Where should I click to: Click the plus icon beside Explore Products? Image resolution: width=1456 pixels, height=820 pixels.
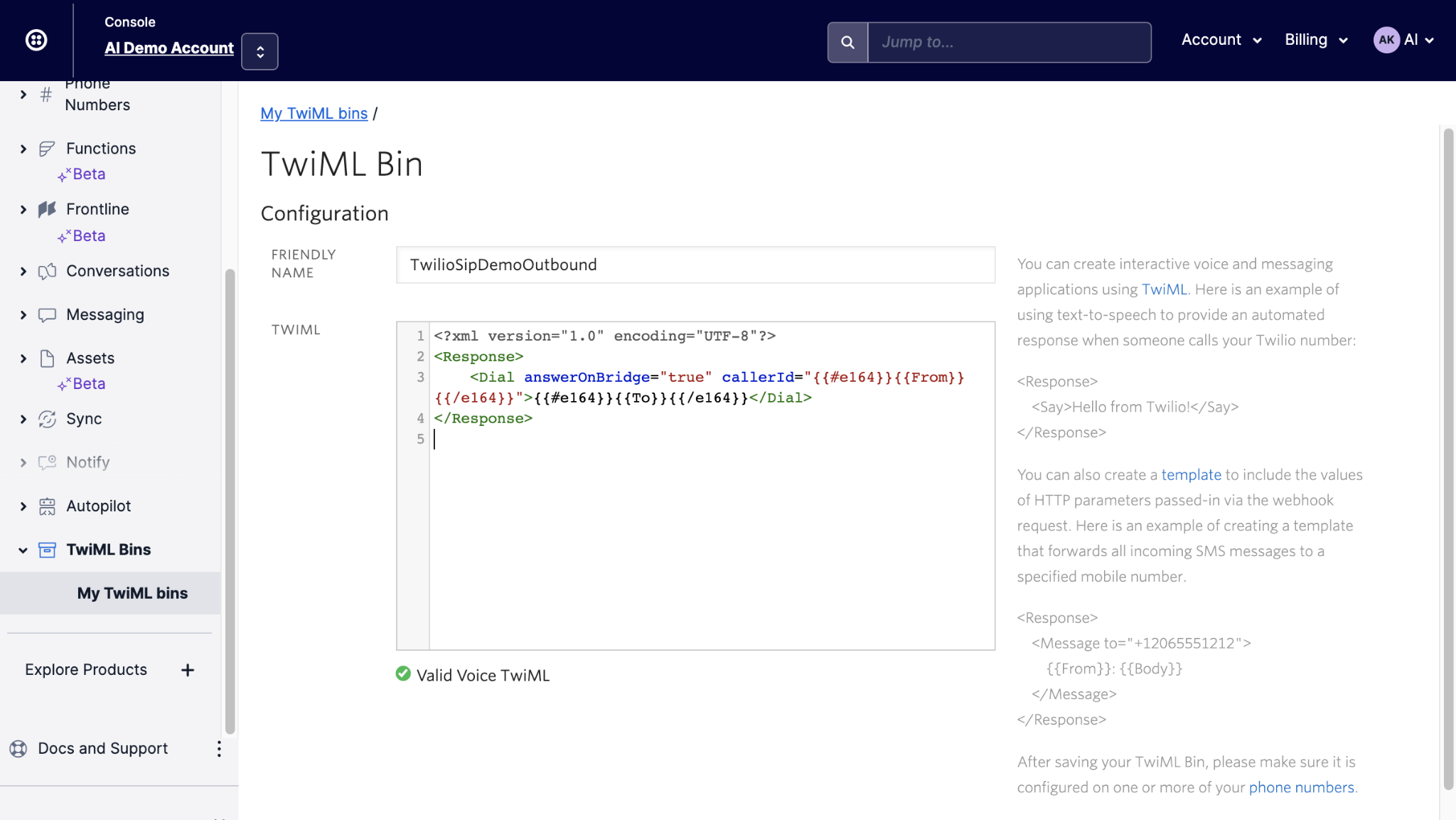[x=188, y=670]
